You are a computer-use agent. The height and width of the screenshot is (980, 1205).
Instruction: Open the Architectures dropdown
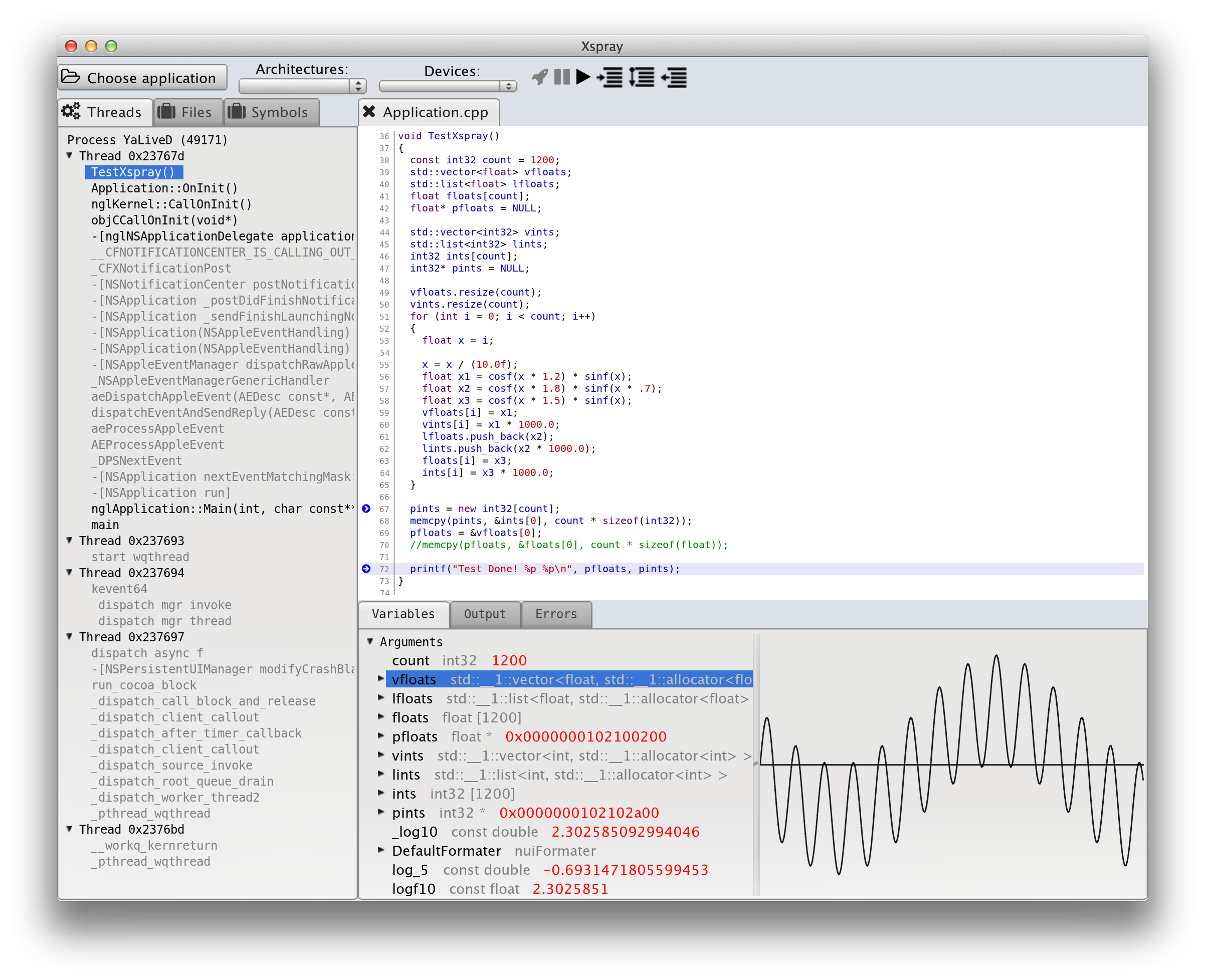303,86
